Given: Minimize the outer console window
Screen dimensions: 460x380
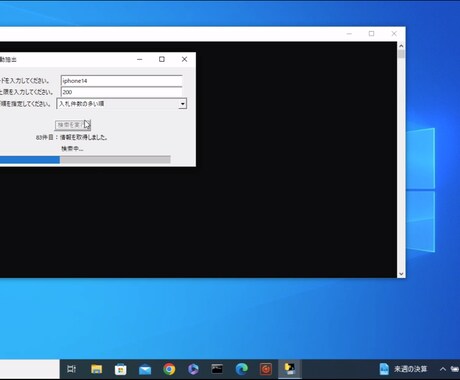Looking at the screenshot, I should point(349,34).
